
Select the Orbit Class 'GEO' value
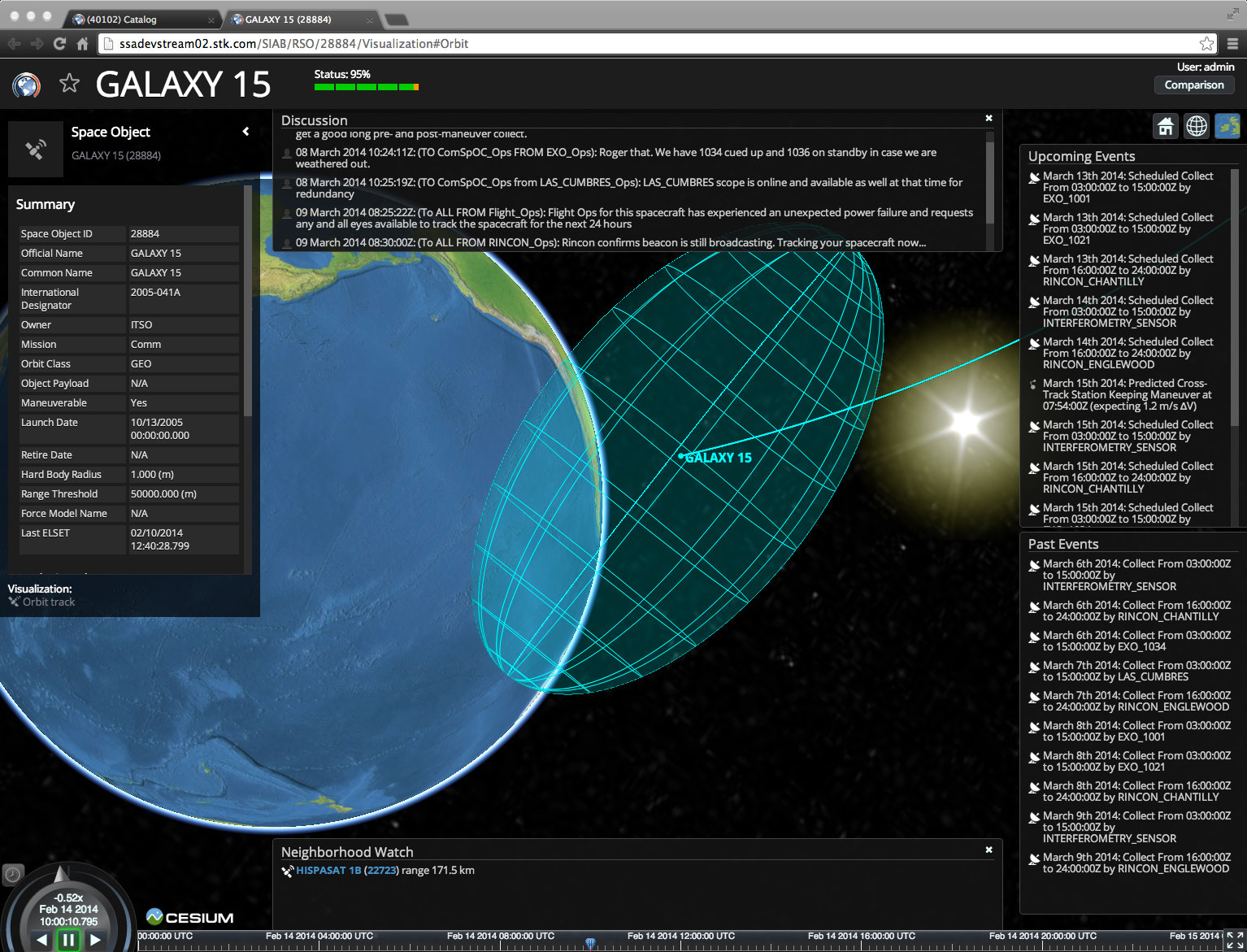click(x=141, y=363)
